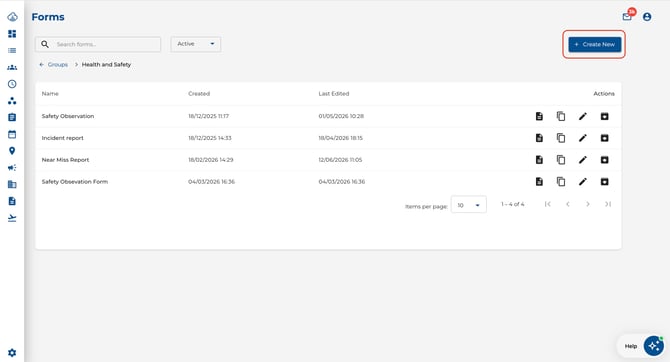This screenshot has height=362, width=670.
Task: Open the clock history sidebar icon
Action: [x=12, y=84]
